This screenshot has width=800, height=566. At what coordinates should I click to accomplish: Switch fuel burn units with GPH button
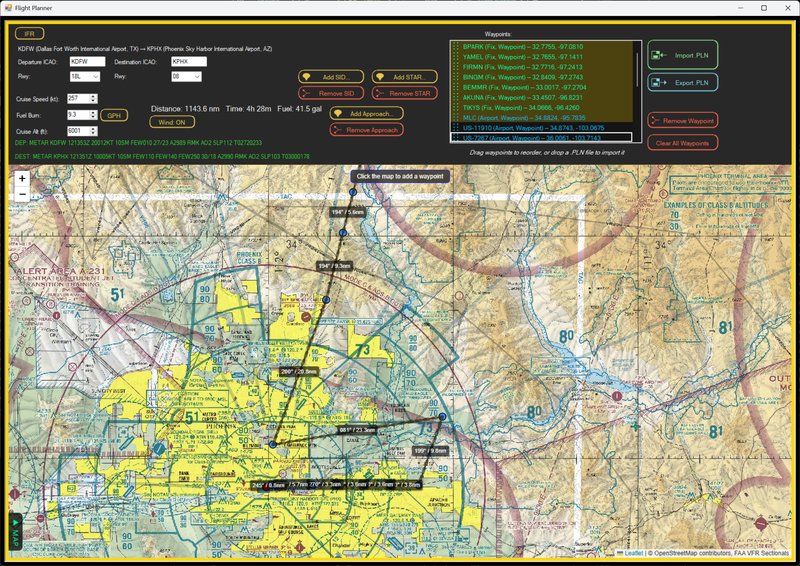pos(114,115)
